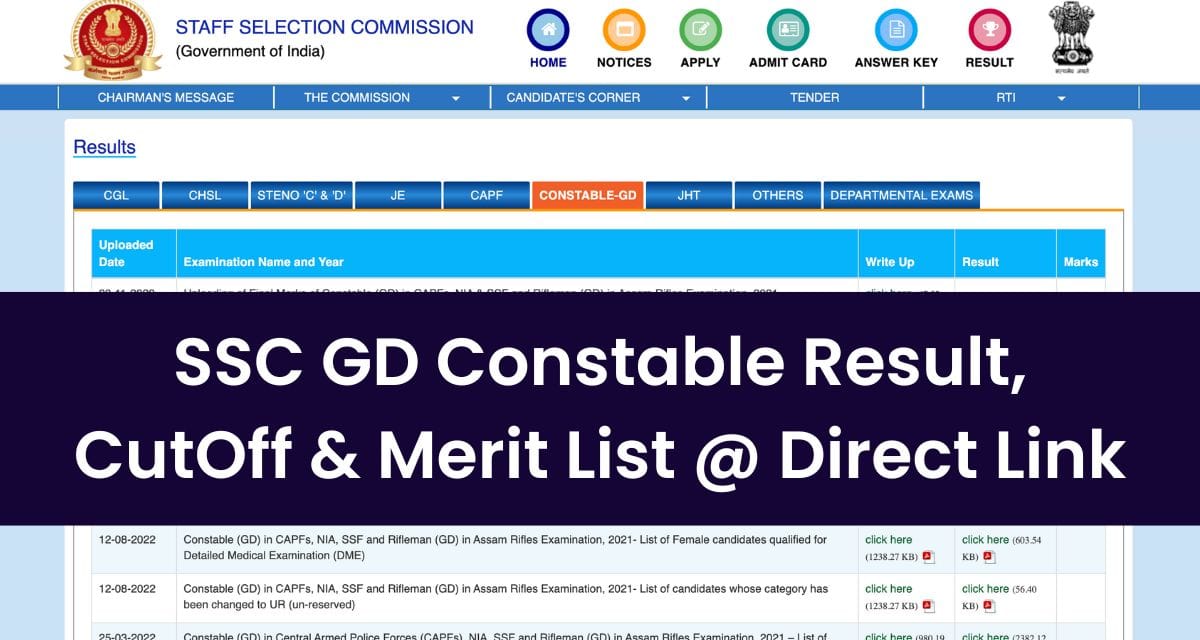Click the category changed to UR row text
The height and width of the screenshot is (640, 1200).
(505, 597)
